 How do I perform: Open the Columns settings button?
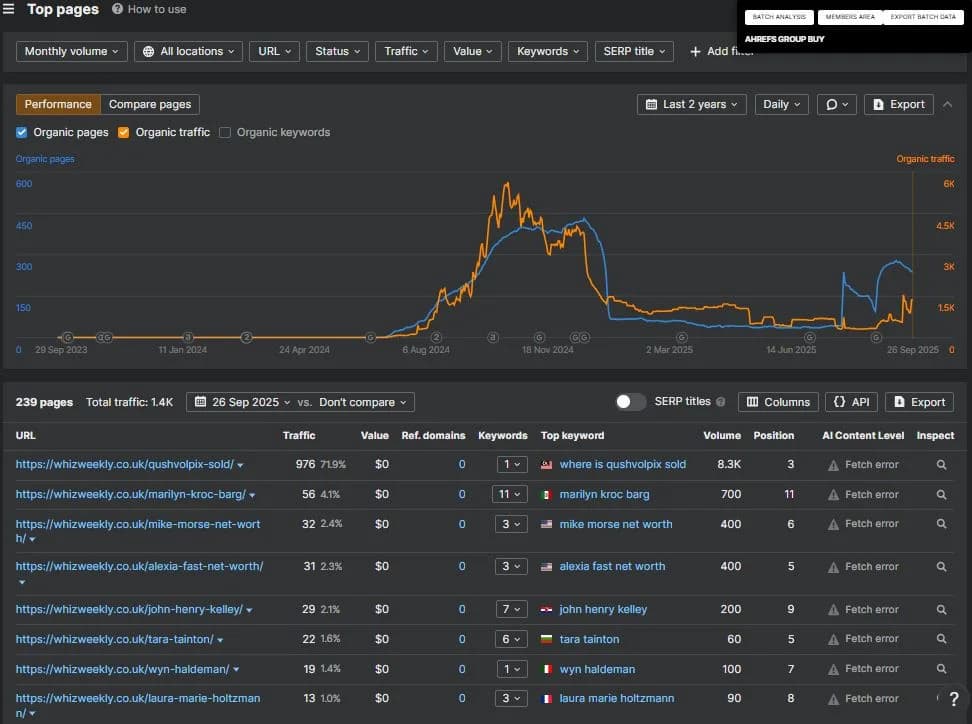pyautogui.click(x=778, y=402)
